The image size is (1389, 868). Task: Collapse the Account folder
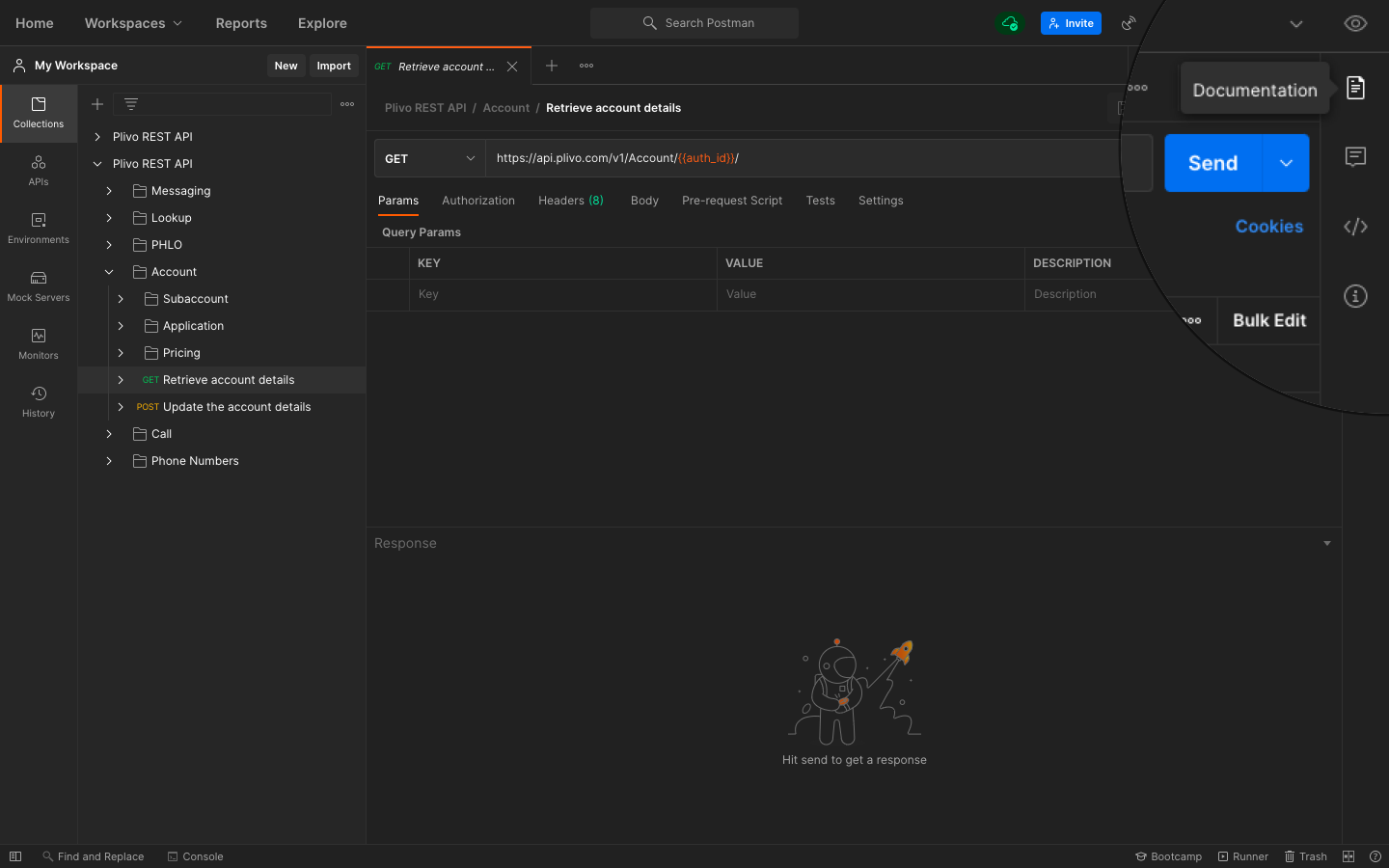pyautogui.click(x=109, y=272)
